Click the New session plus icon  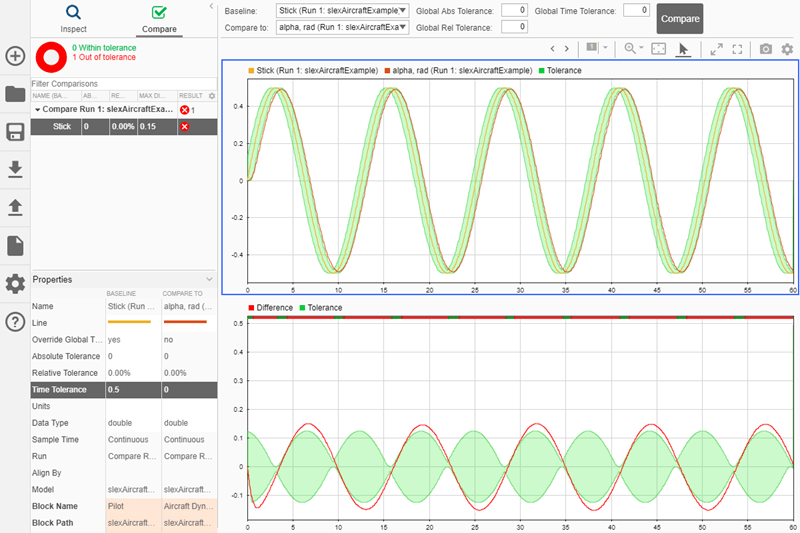(x=15, y=56)
